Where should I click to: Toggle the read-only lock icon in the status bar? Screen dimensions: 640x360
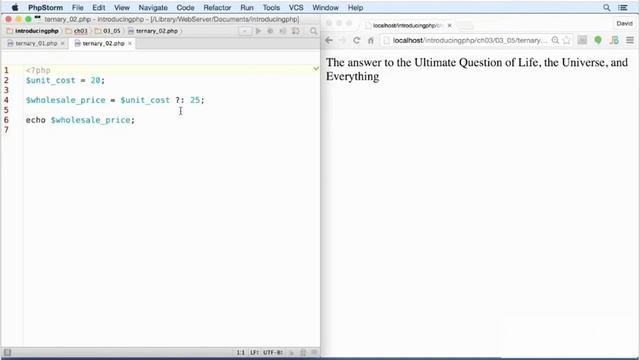[292, 352]
